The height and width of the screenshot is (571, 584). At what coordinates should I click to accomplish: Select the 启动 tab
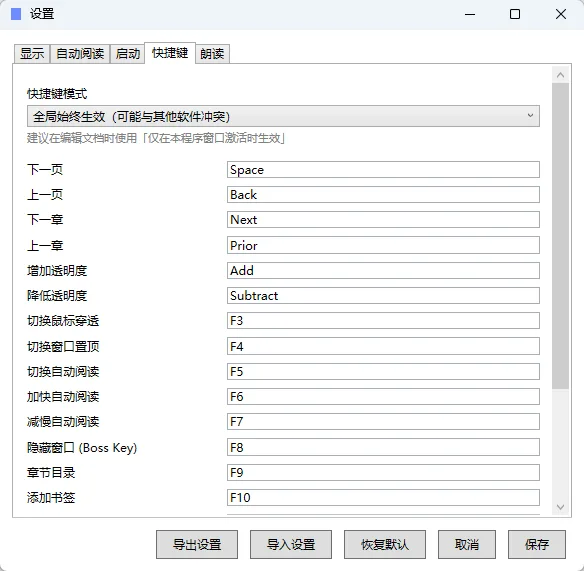pos(127,54)
